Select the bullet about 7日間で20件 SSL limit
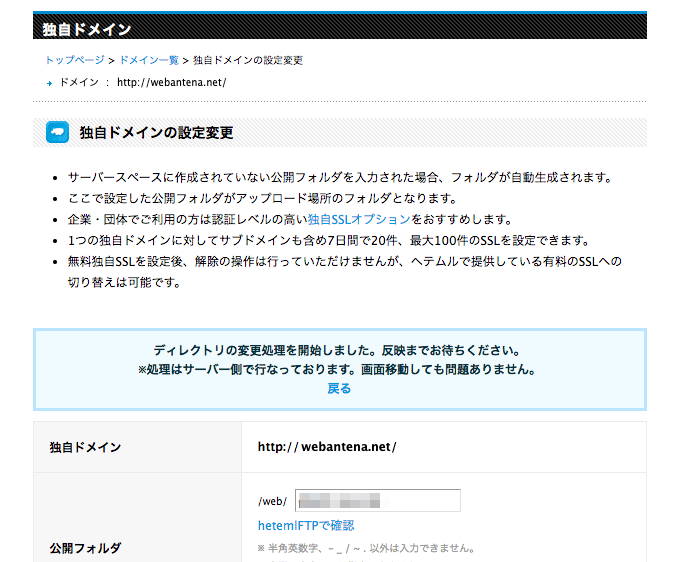This screenshot has width=680, height=562. click(329, 240)
